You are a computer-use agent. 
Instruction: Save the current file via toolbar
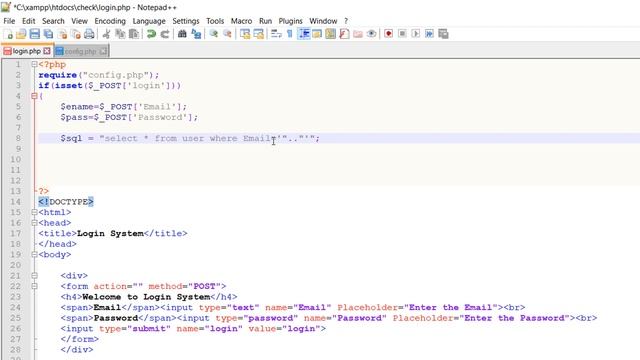click(x=35, y=34)
